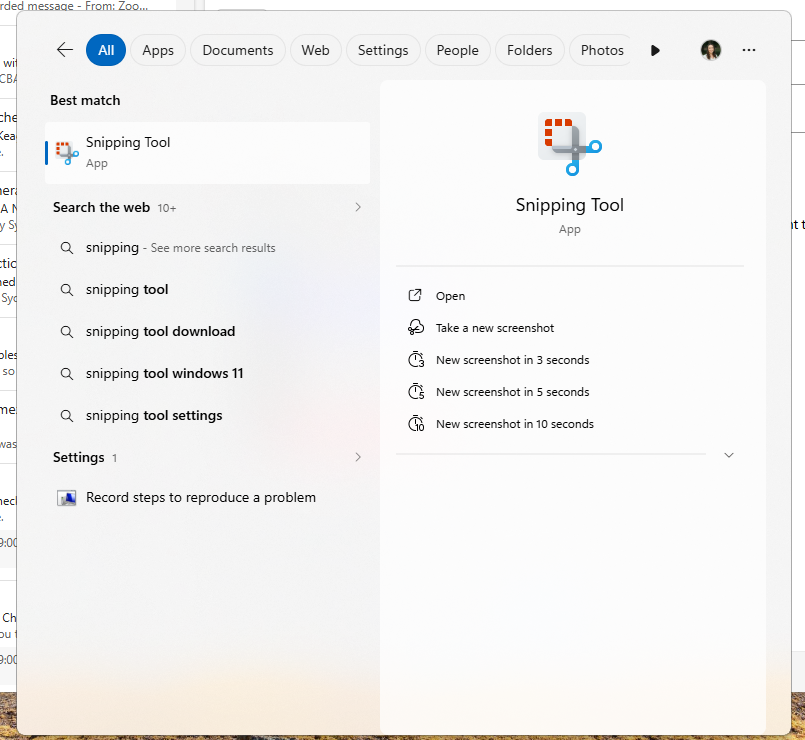This screenshot has height=740, width=805.
Task: Search the web for snipping tool download
Action: (x=160, y=331)
